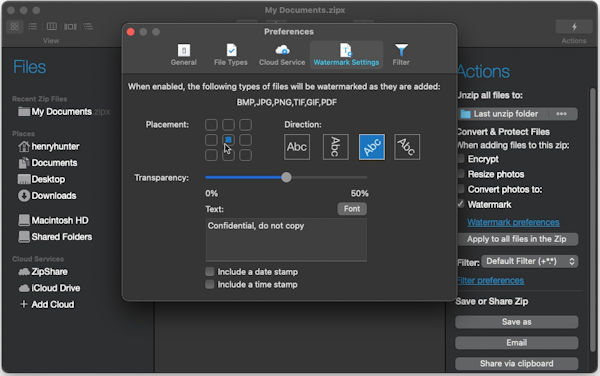This screenshot has height=376, width=600.
Task: Click the Actions panel scrollbar
Action: pyautogui.click(x=592, y=220)
